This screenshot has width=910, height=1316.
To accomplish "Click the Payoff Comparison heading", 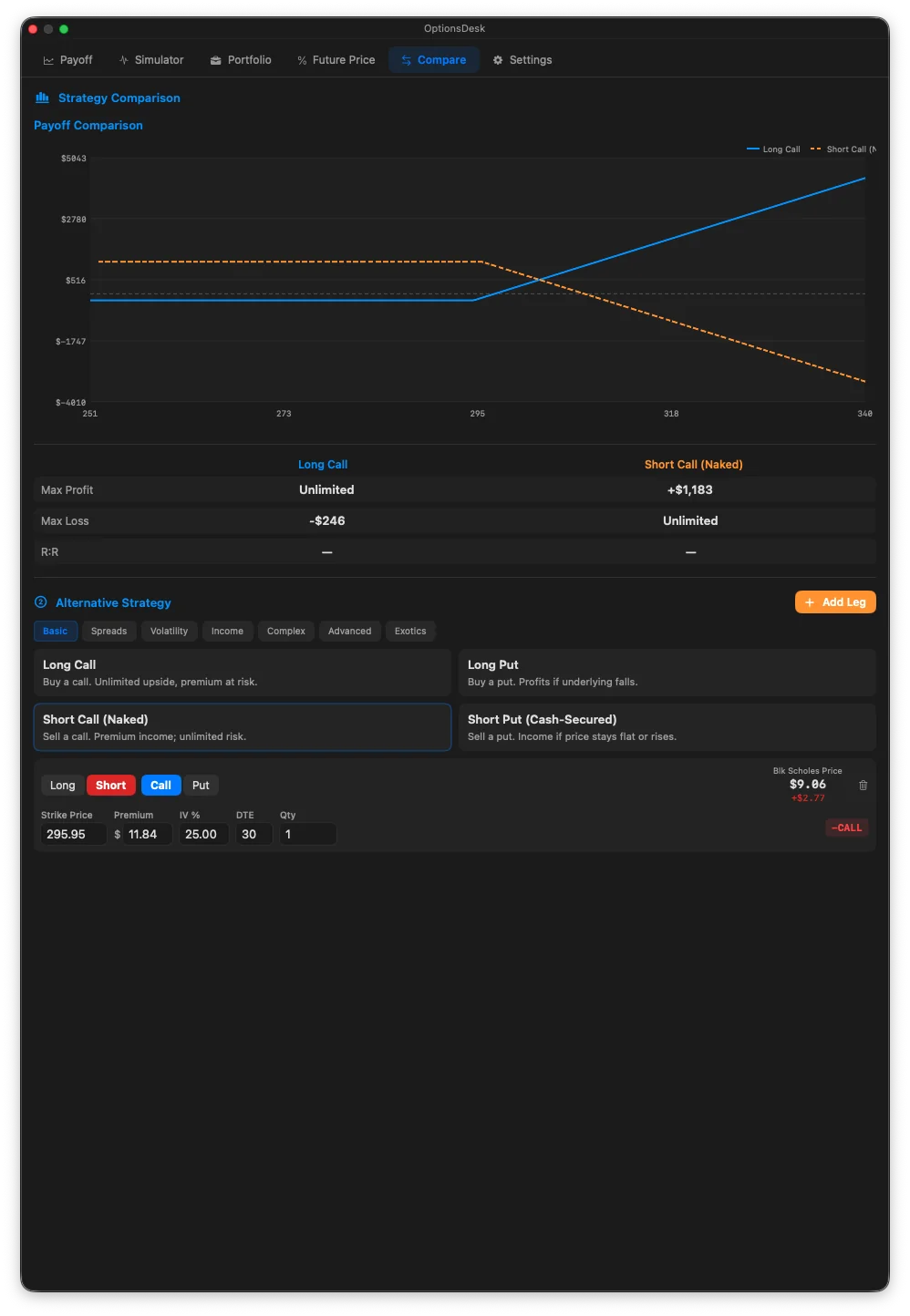I will coord(88,126).
